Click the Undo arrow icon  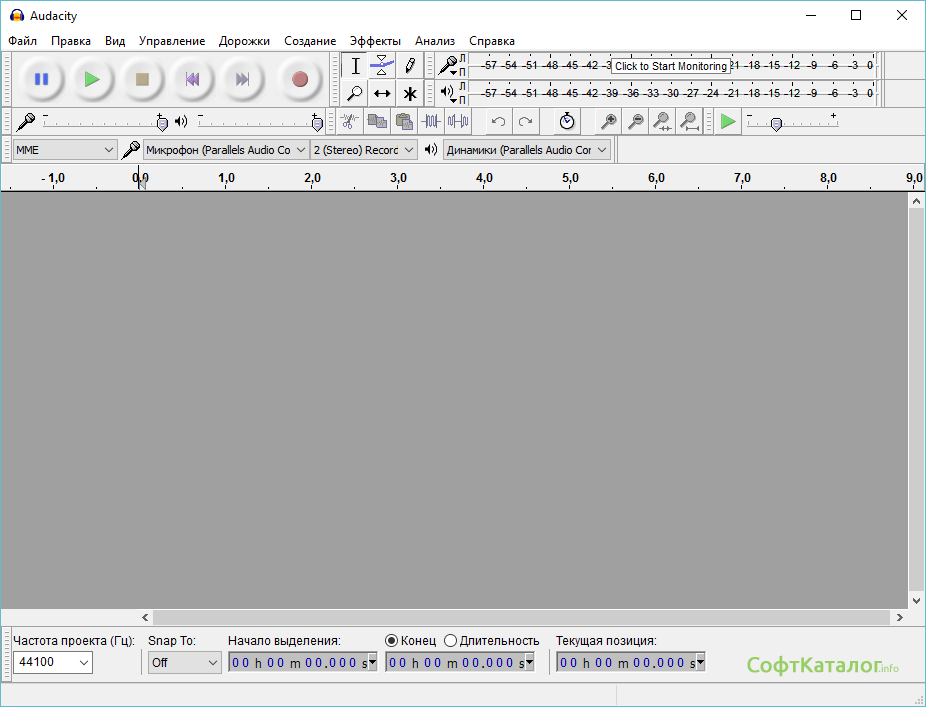tap(498, 121)
